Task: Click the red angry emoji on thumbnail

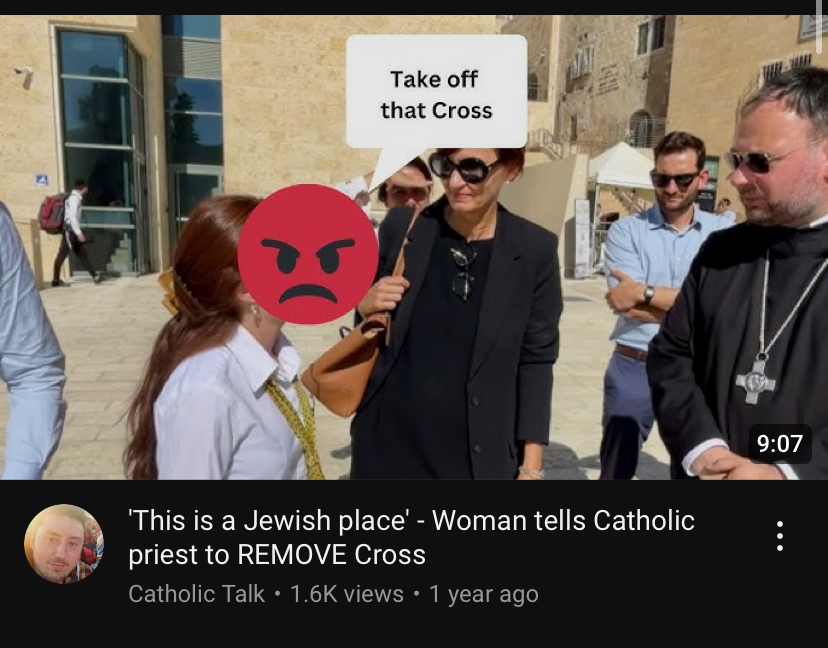Action: pyautogui.click(x=308, y=254)
